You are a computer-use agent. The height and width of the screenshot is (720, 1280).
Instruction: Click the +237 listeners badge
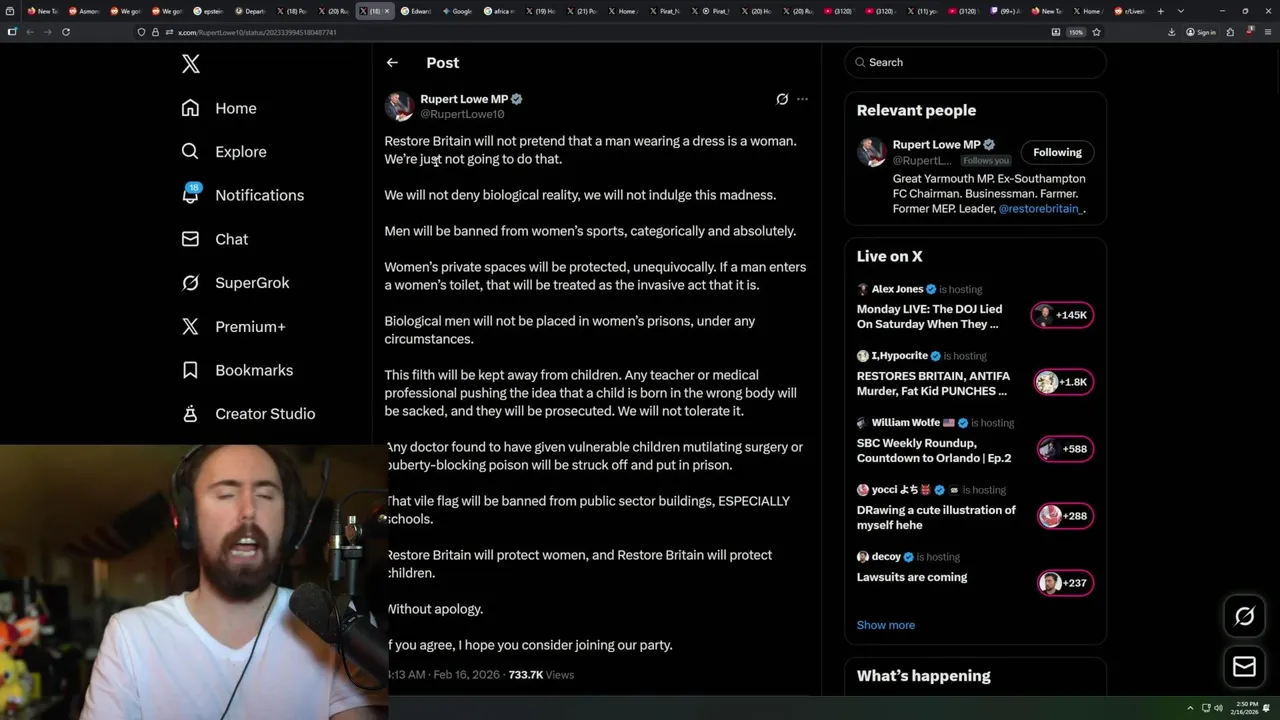coord(1063,583)
